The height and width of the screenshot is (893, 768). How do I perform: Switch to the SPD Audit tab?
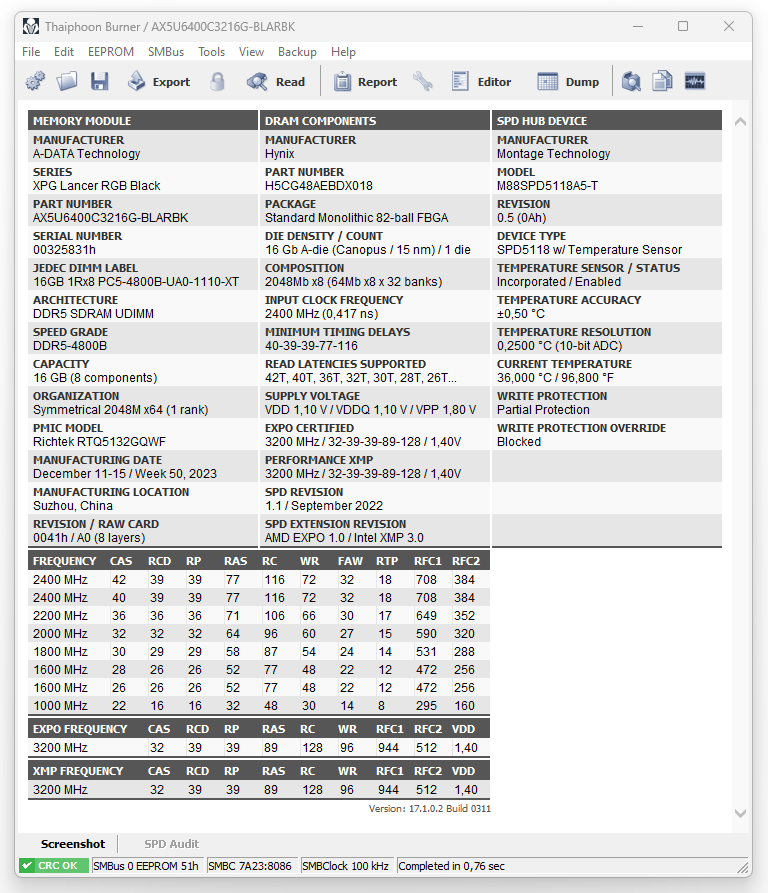coord(171,843)
